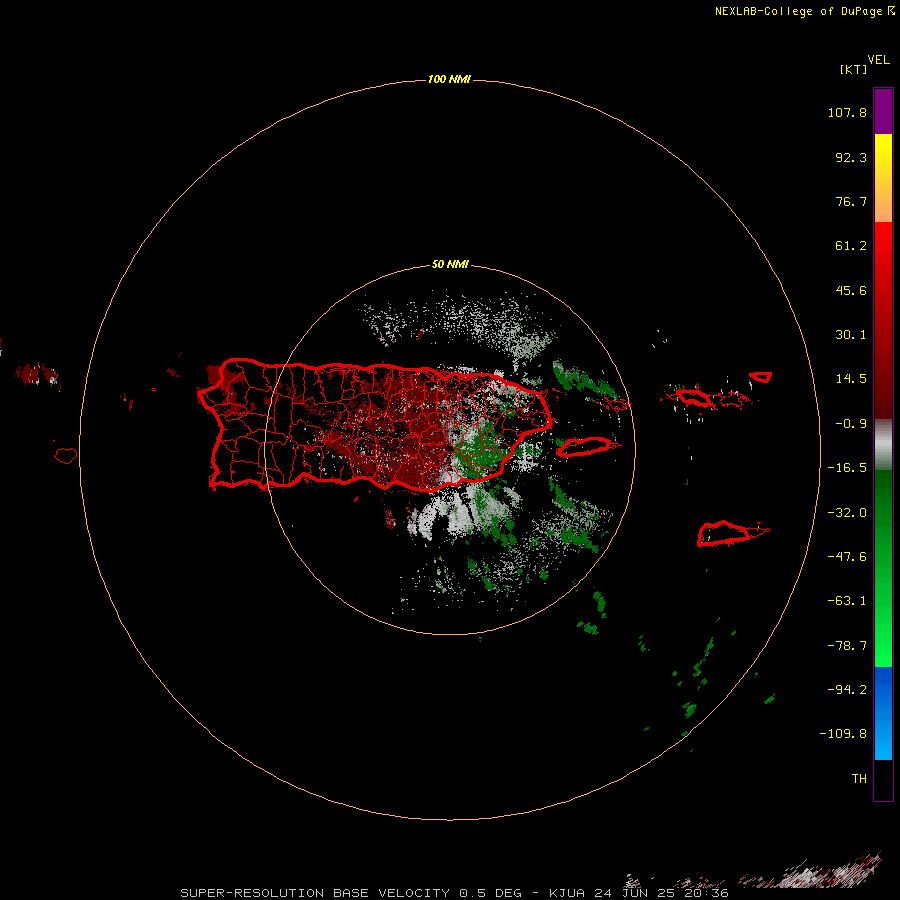This screenshot has width=900, height=900.
Task: Click the purple segment of the velocity color bar
Action: pos(883,111)
